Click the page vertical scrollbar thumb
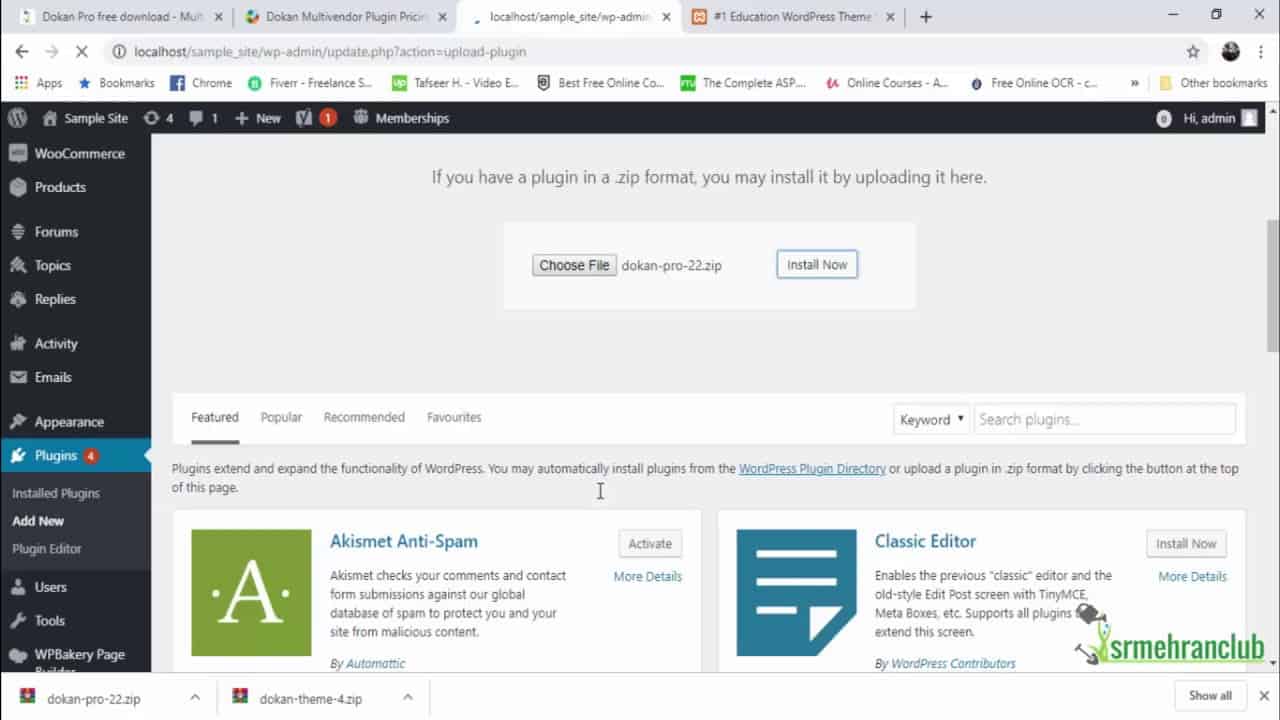Image resolution: width=1280 pixels, height=720 pixels. pyautogui.click(x=1273, y=285)
